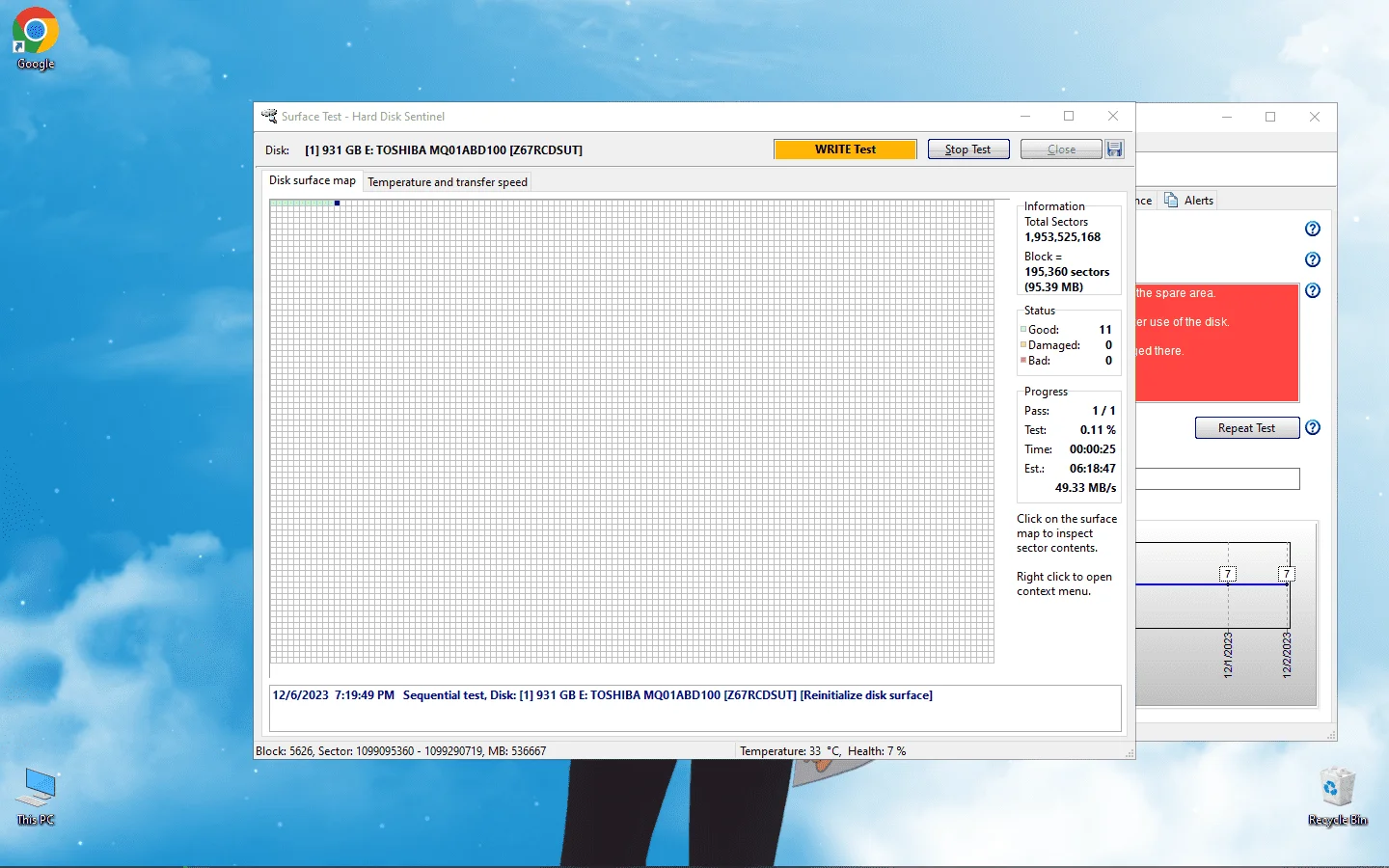Open help icon next to Repeat Test button
The image size is (1389, 868).
[x=1313, y=427]
